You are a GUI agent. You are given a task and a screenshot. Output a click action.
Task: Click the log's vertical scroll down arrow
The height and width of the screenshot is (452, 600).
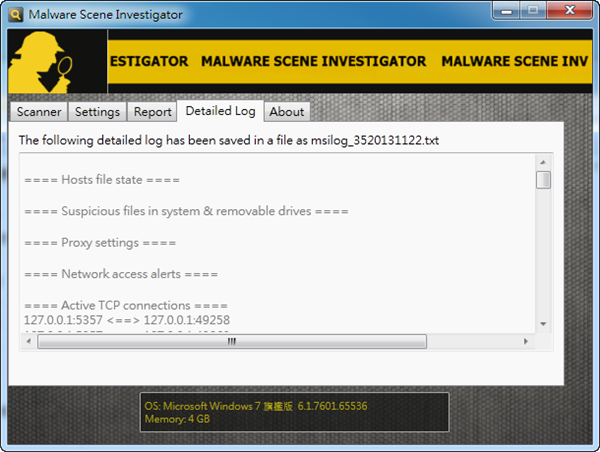pos(543,324)
